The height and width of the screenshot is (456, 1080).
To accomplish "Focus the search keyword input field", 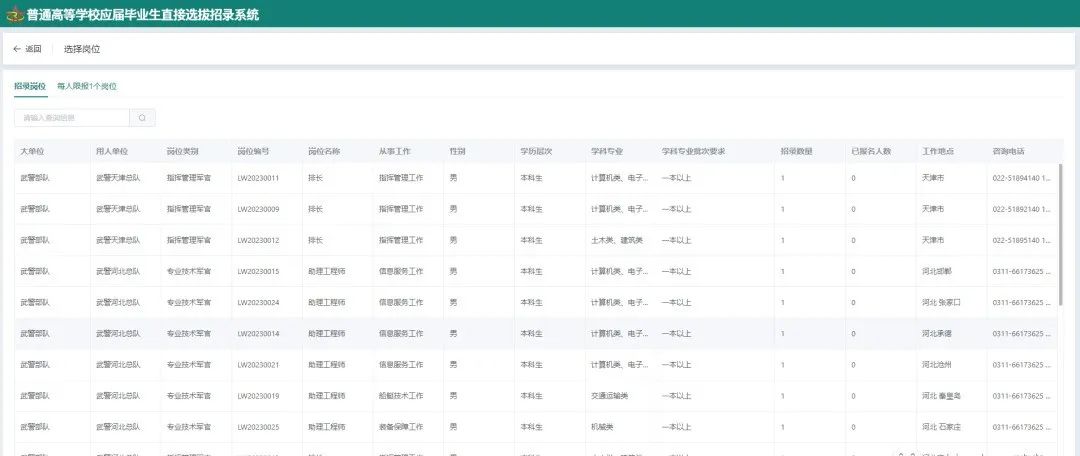I will (x=70, y=118).
